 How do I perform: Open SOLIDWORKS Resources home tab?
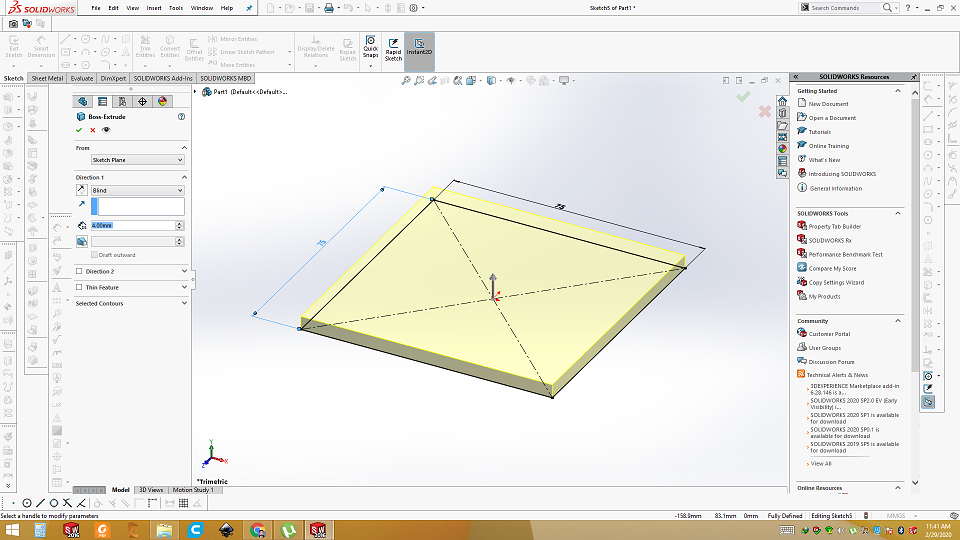point(782,101)
